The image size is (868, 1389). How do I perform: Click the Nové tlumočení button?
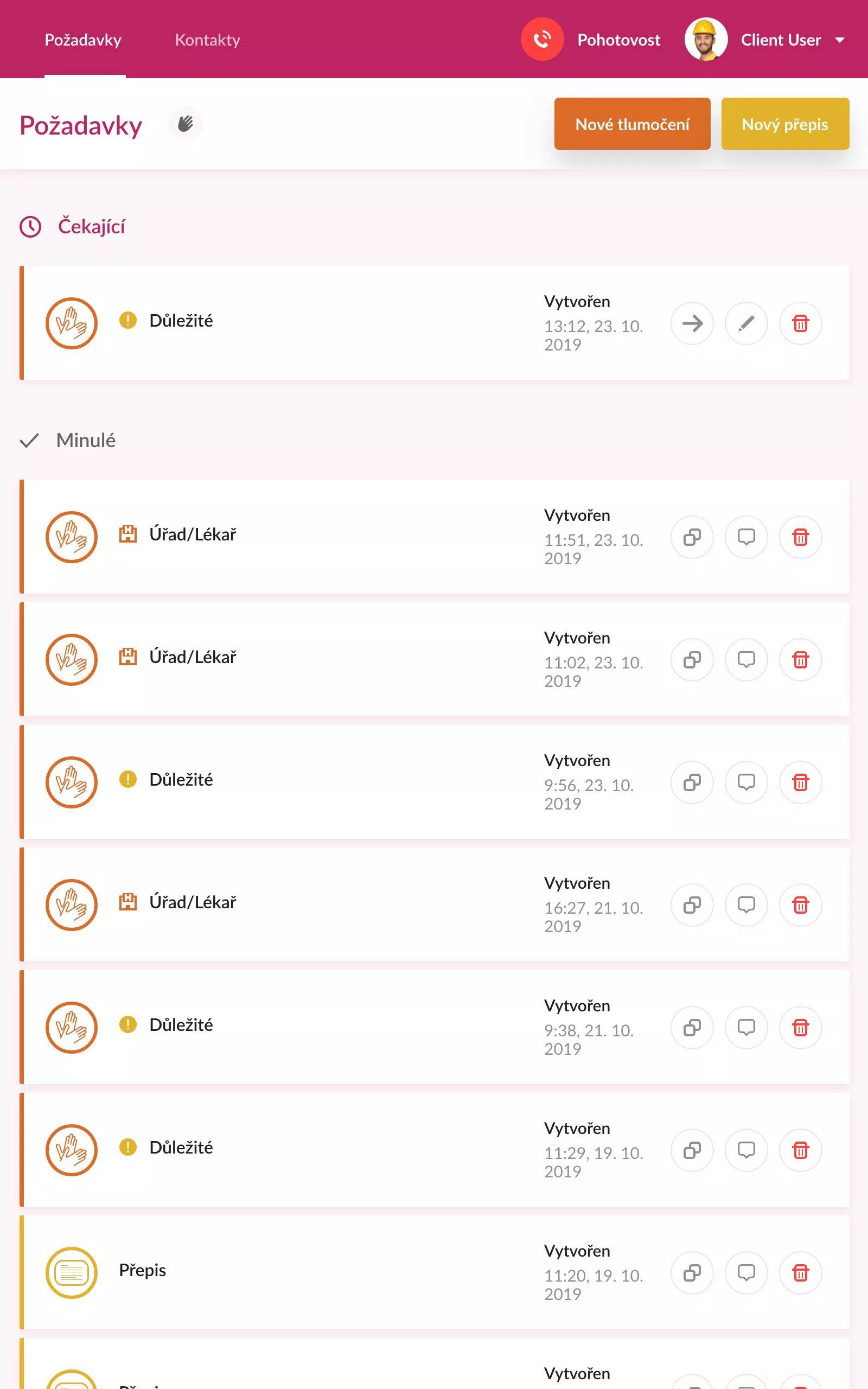(632, 124)
